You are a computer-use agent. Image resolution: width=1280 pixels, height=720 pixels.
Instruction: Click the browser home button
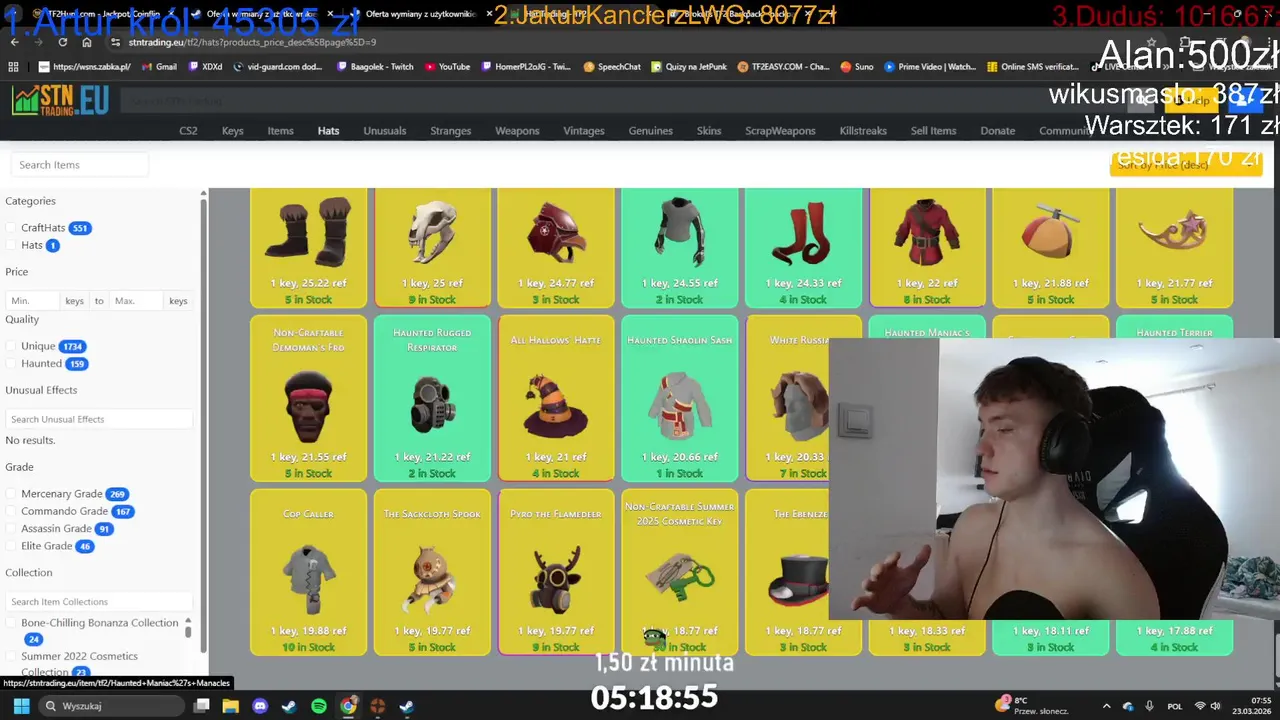click(87, 42)
